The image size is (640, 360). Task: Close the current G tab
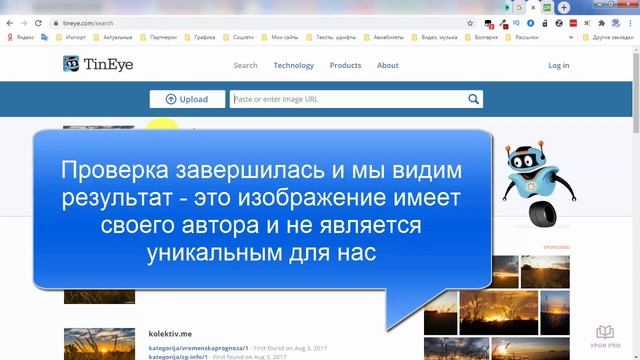coord(533,7)
